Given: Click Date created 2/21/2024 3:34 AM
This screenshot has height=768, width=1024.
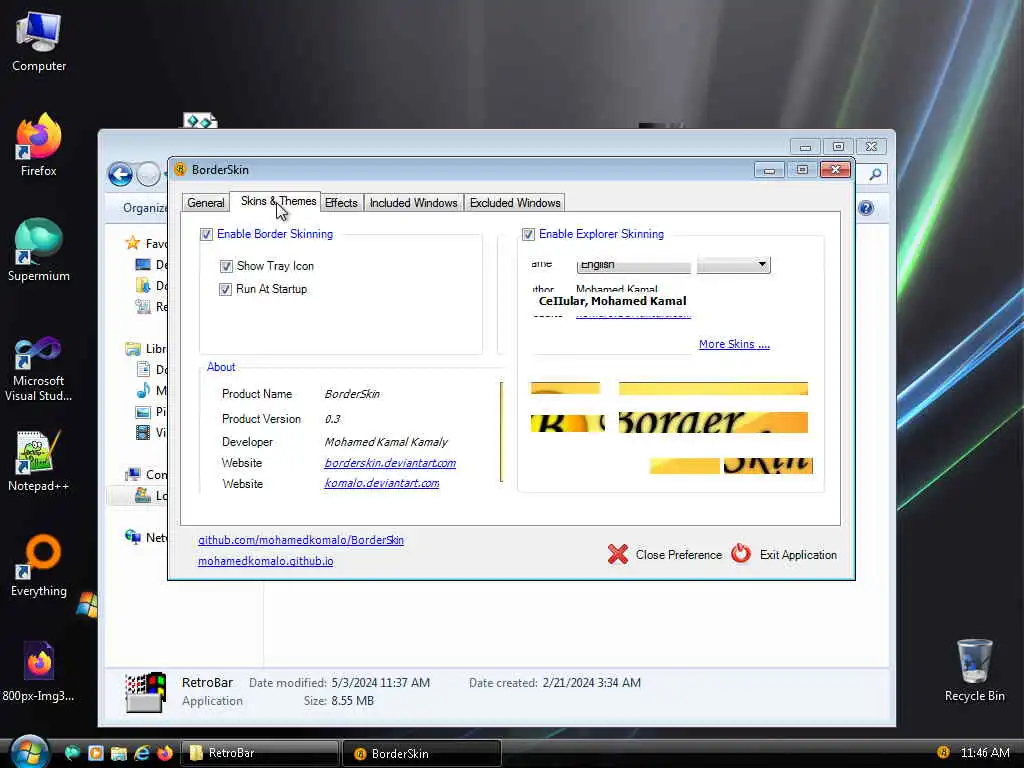Looking at the screenshot, I should 554,682.
